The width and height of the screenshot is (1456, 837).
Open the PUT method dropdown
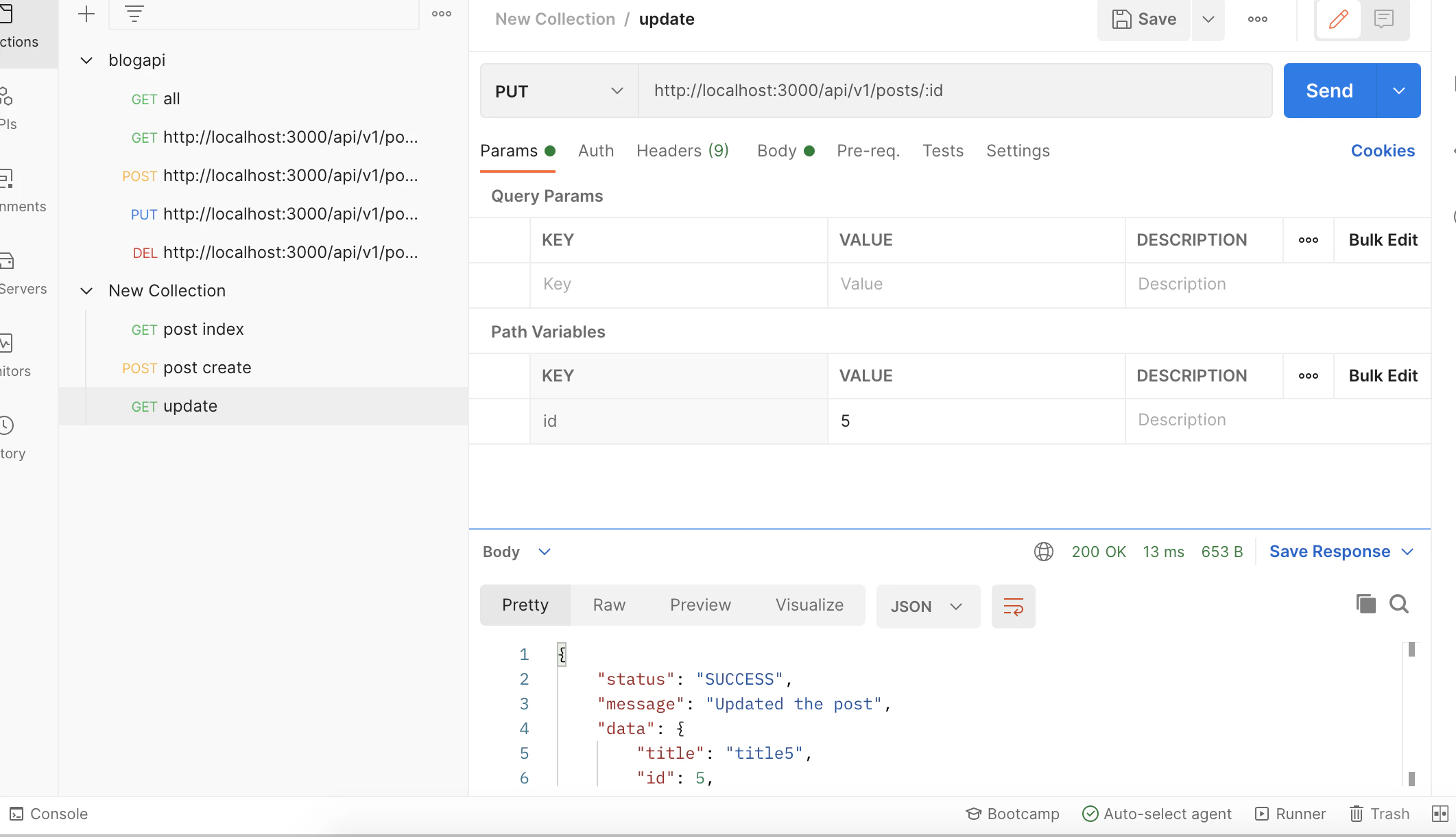tap(559, 91)
